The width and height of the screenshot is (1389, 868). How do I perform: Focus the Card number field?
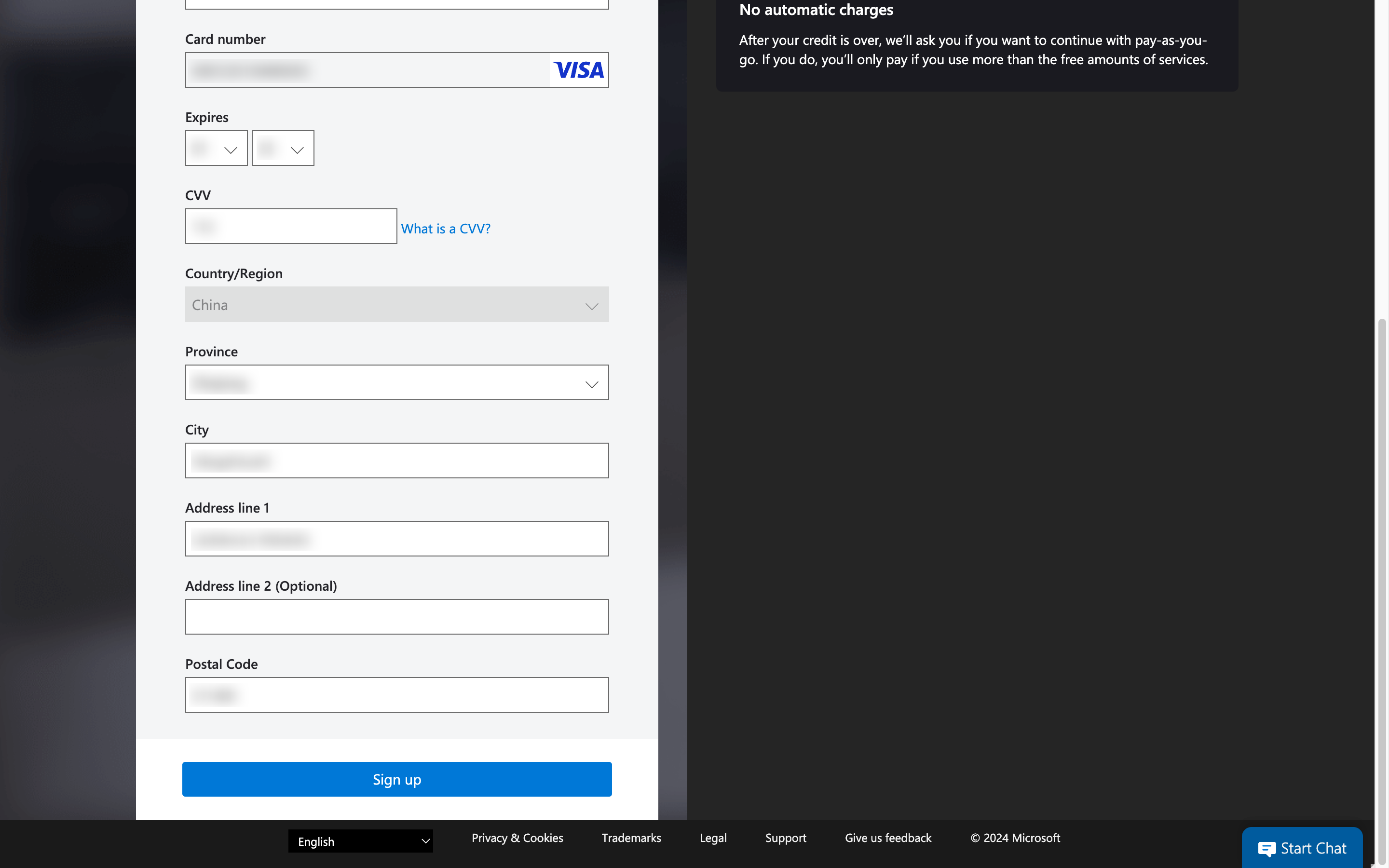tap(368, 70)
